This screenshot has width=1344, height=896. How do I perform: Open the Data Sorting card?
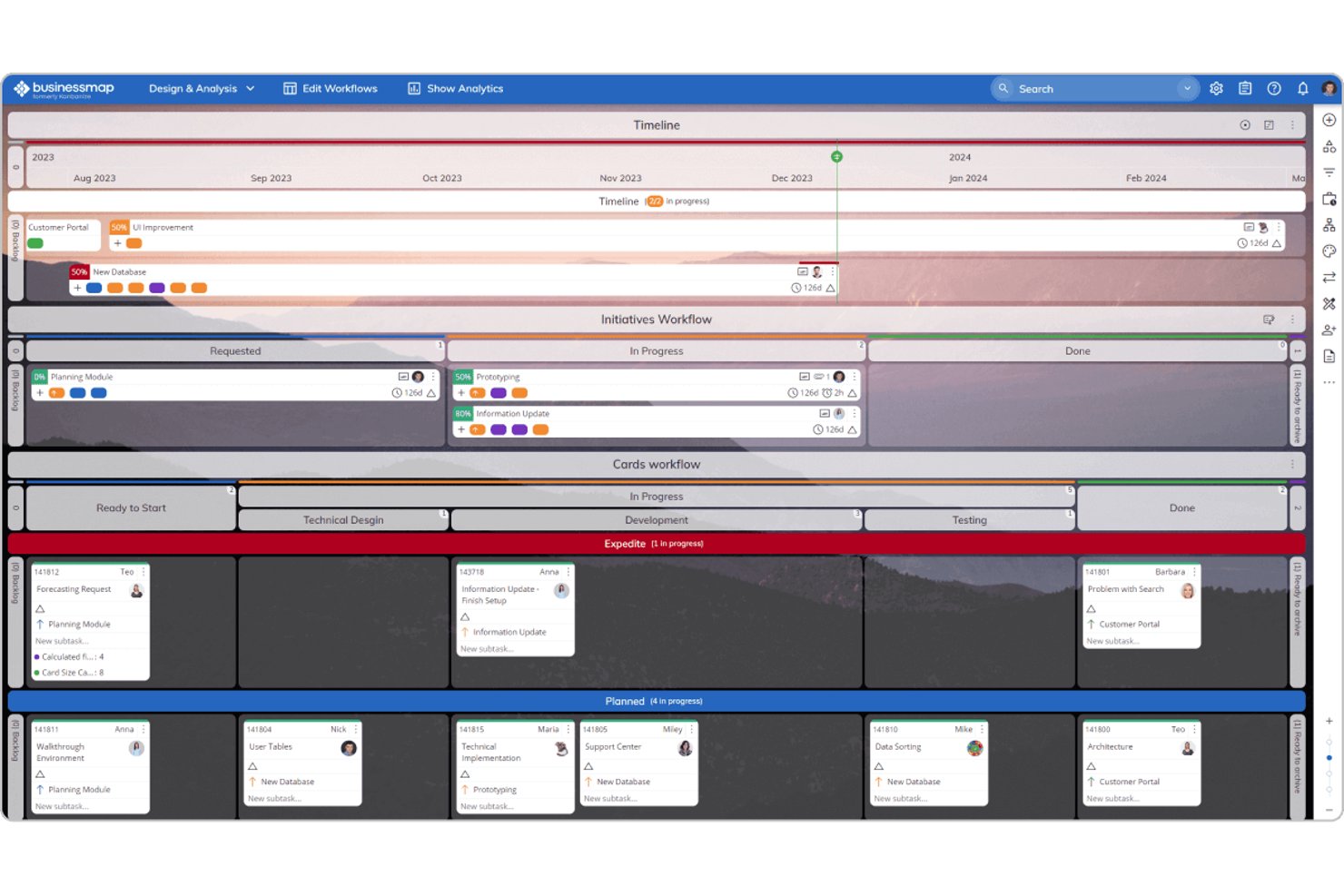[928, 763]
